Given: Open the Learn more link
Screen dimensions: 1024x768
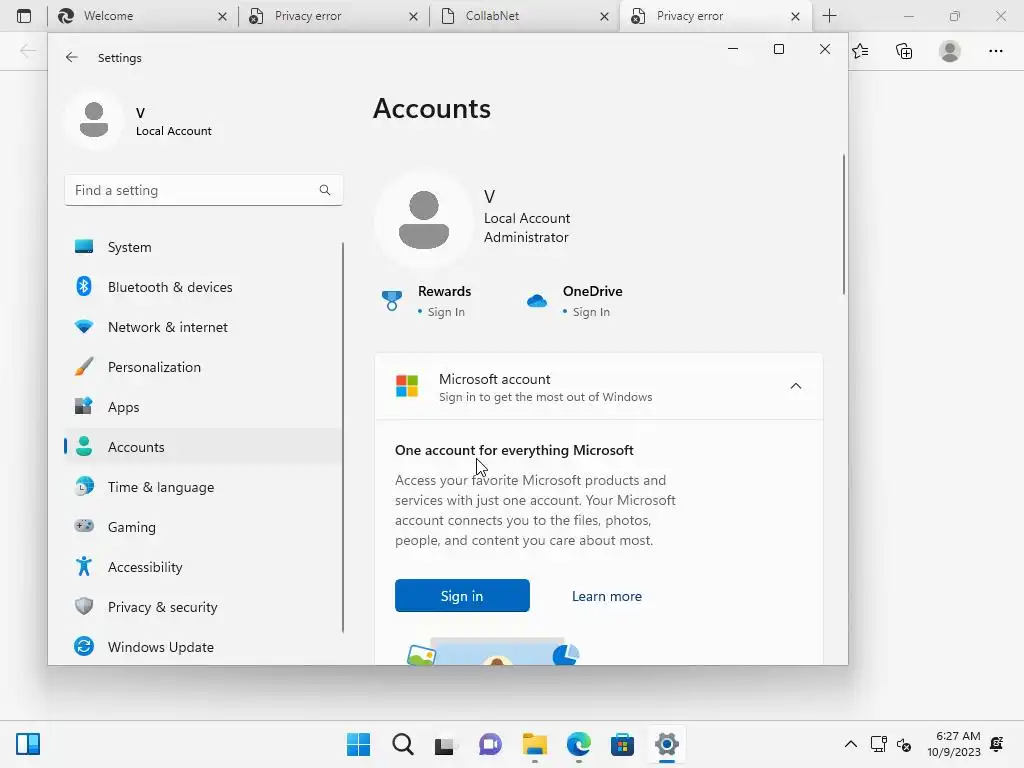Looking at the screenshot, I should [x=607, y=596].
